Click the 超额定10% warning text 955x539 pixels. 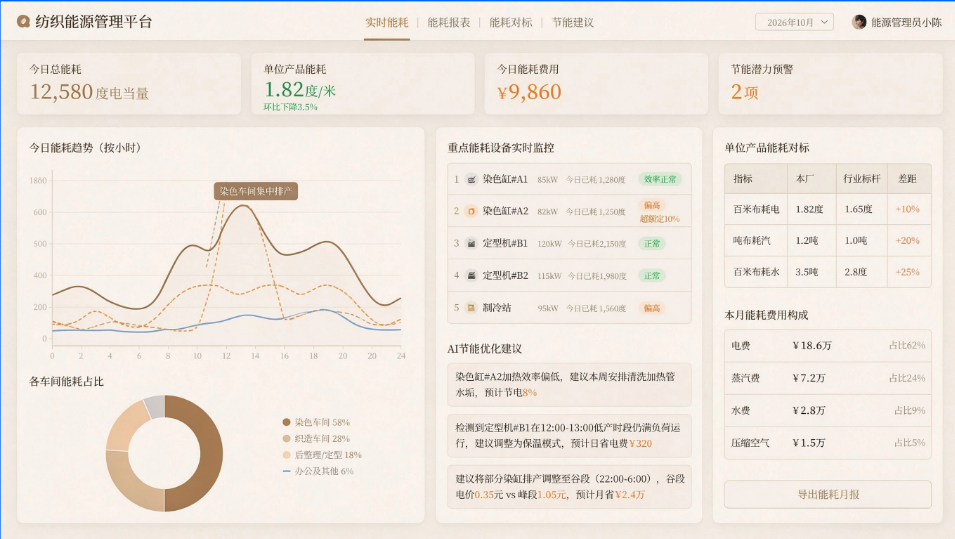[x=660, y=219]
